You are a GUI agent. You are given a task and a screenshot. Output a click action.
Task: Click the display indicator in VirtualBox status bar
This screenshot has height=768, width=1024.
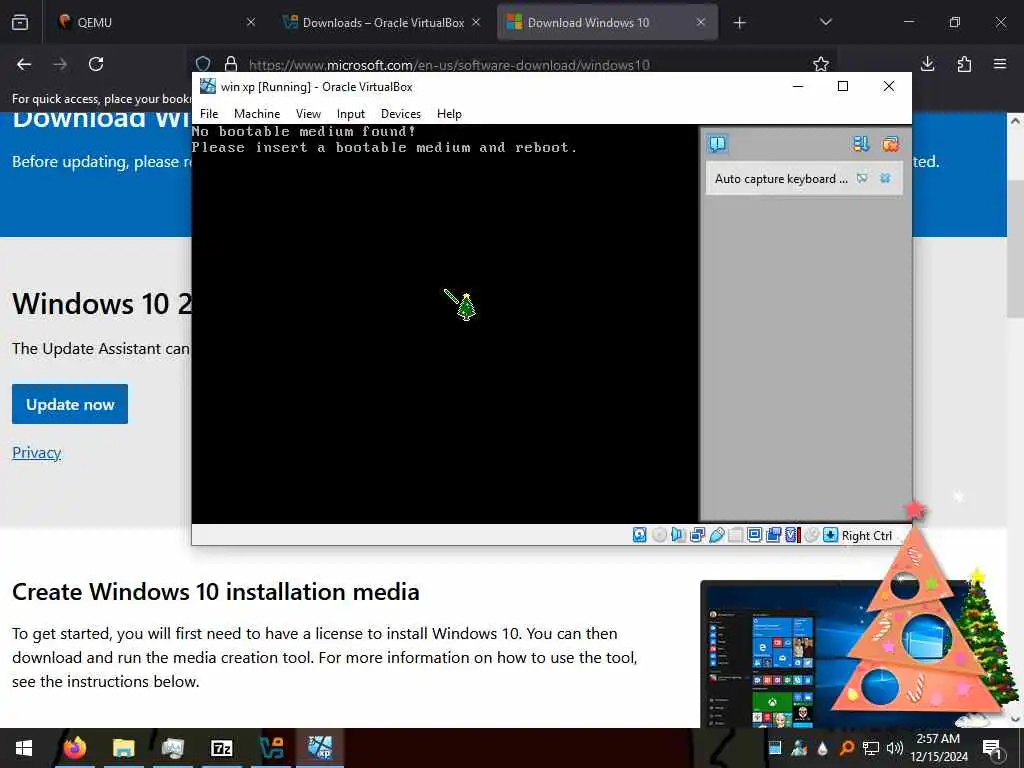click(x=754, y=536)
